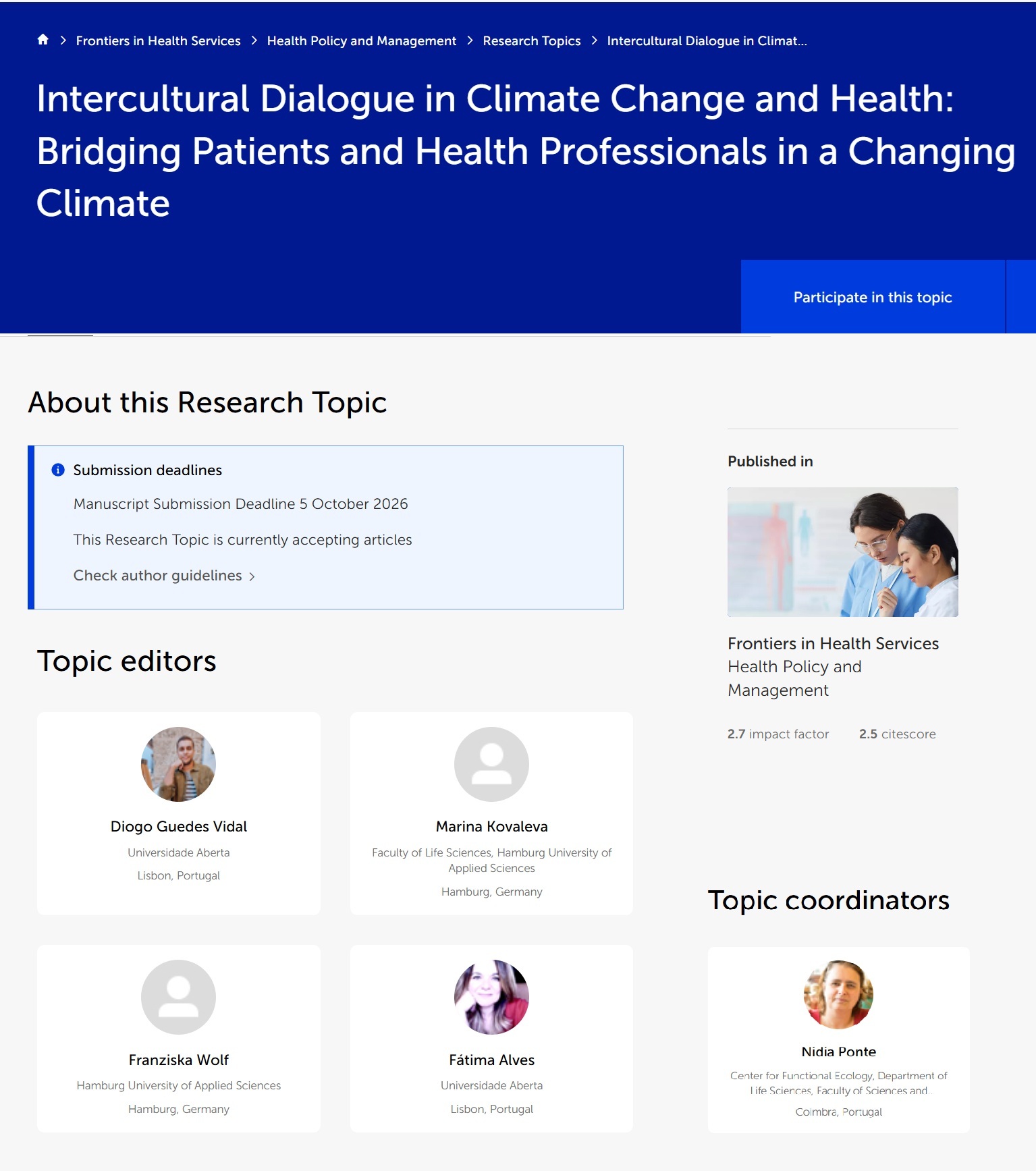Click Manuscript Submission Deadline 5 October 2026 text
The height and width of the screenshot is (1171, 1036).
(x=240, y=504)
